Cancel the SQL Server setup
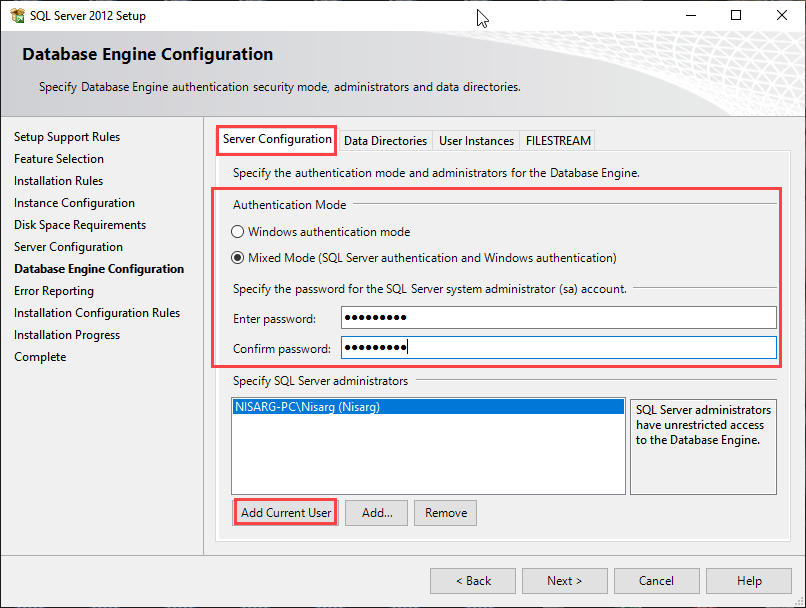 click(656, 581)
